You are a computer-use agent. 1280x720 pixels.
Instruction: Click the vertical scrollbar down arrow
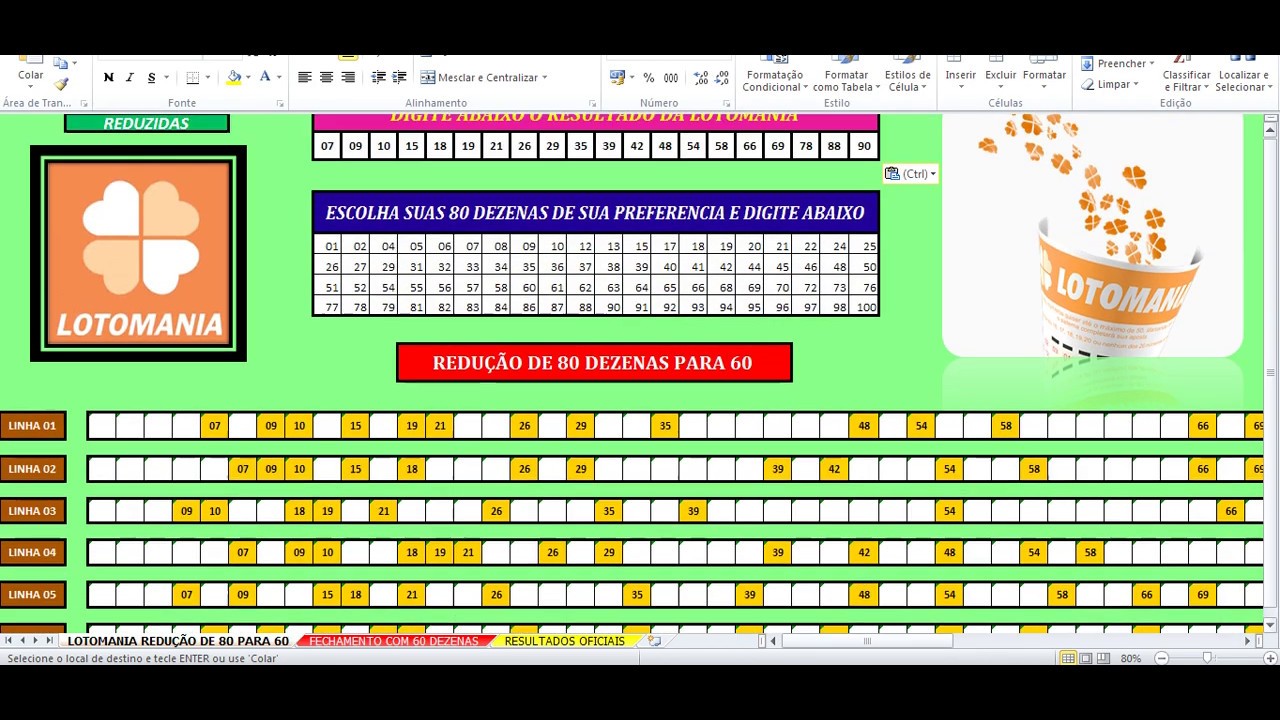click(1271, 625)
